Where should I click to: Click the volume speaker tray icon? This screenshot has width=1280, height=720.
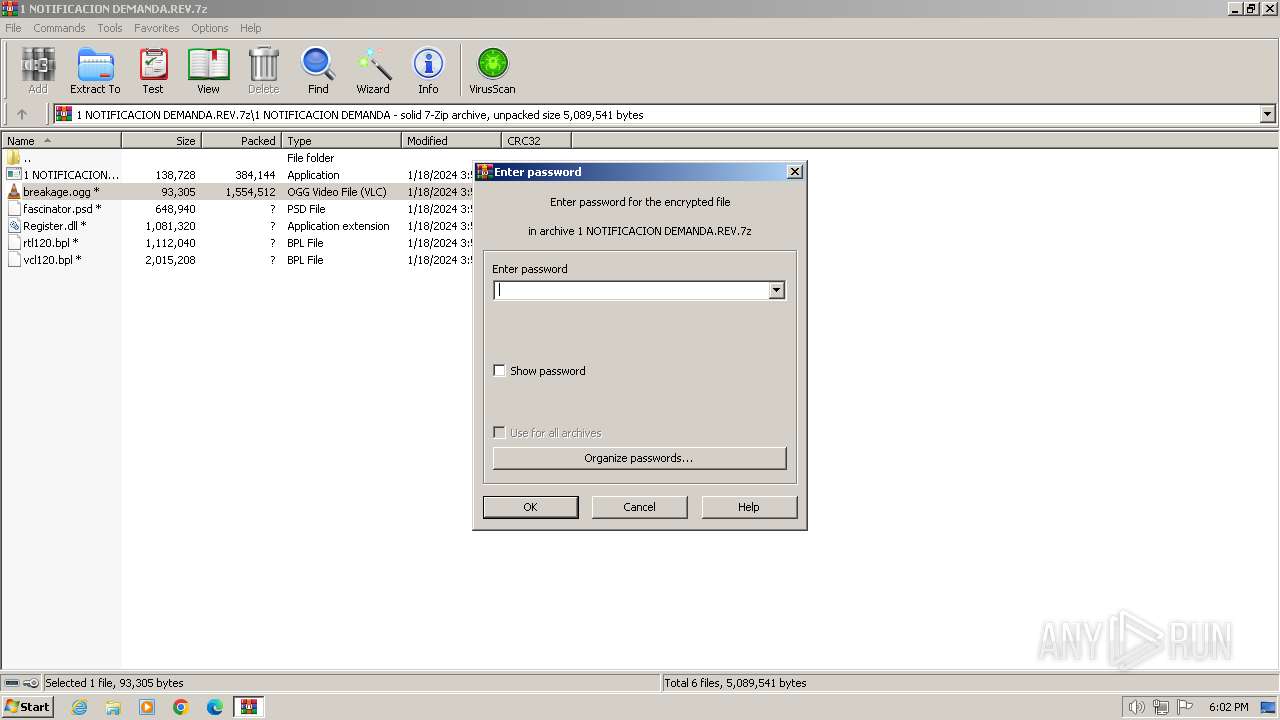1136,707
